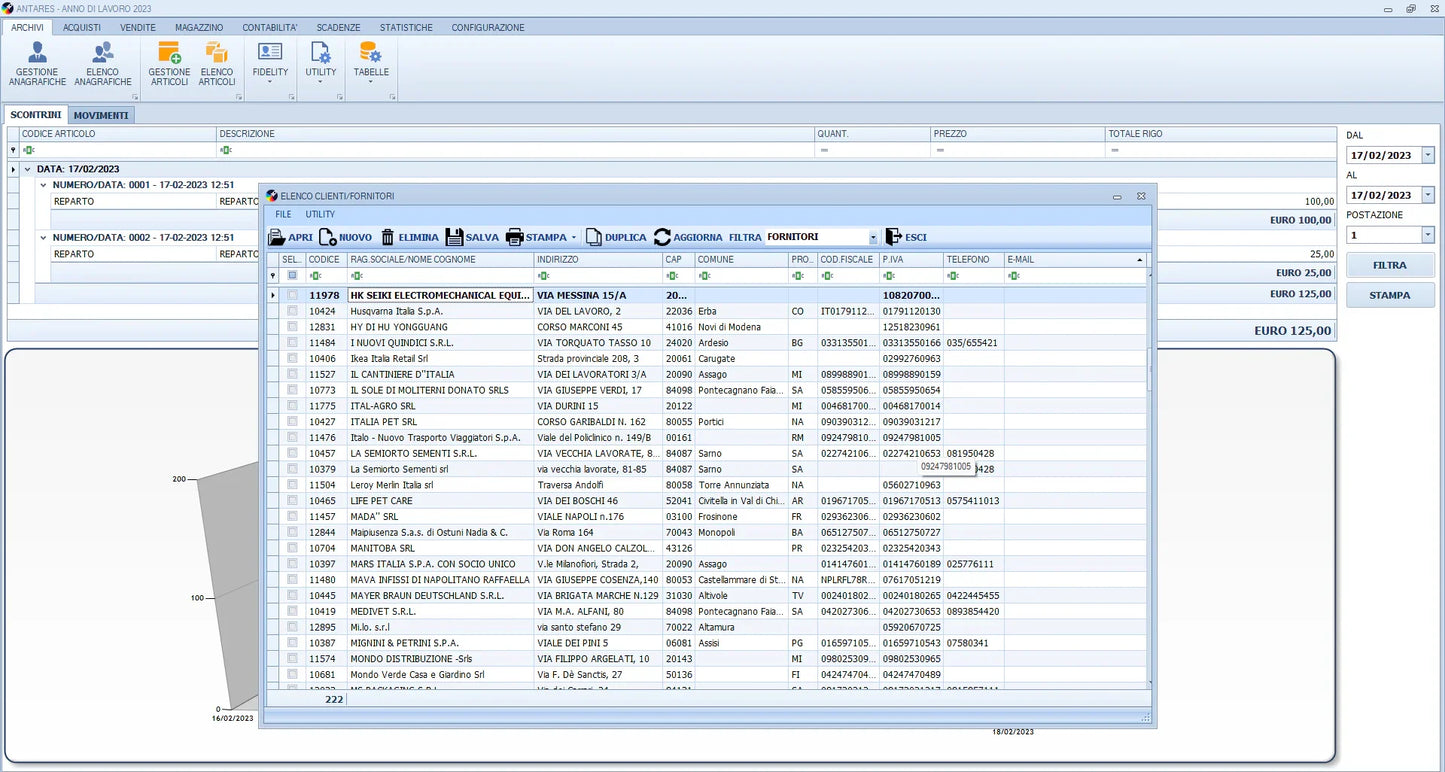Open the Movimenti tab
Viewport: 1445px width, 772px height.
click(101, 115)
